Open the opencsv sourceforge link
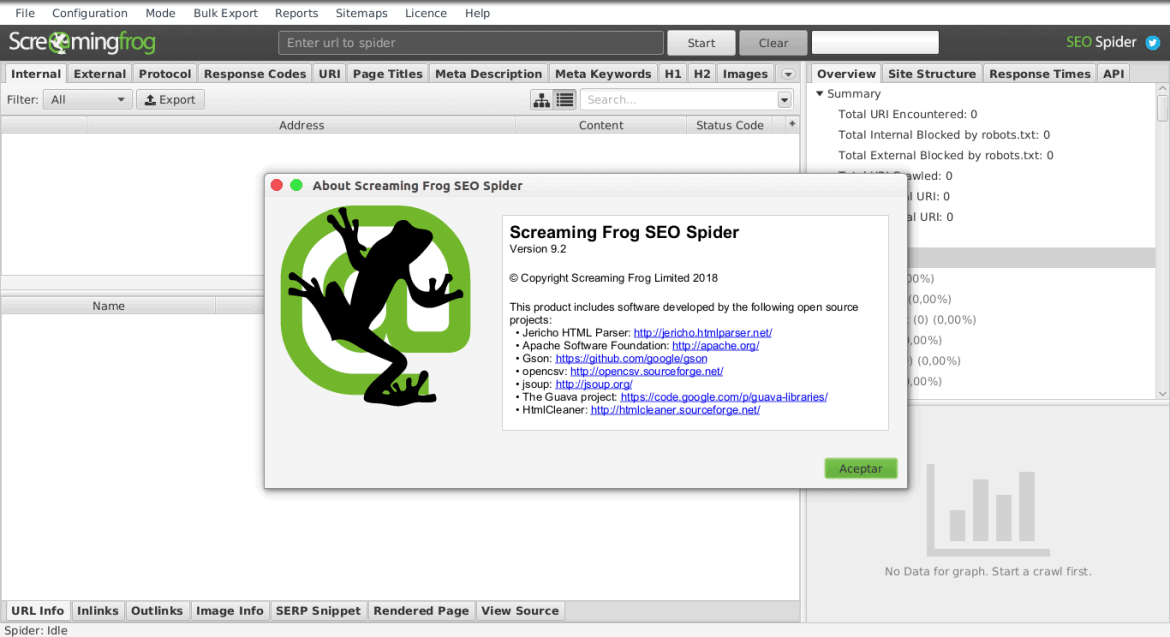Image resolution: width=1170 pixels, height=637 pixels. tap(646, 371)
